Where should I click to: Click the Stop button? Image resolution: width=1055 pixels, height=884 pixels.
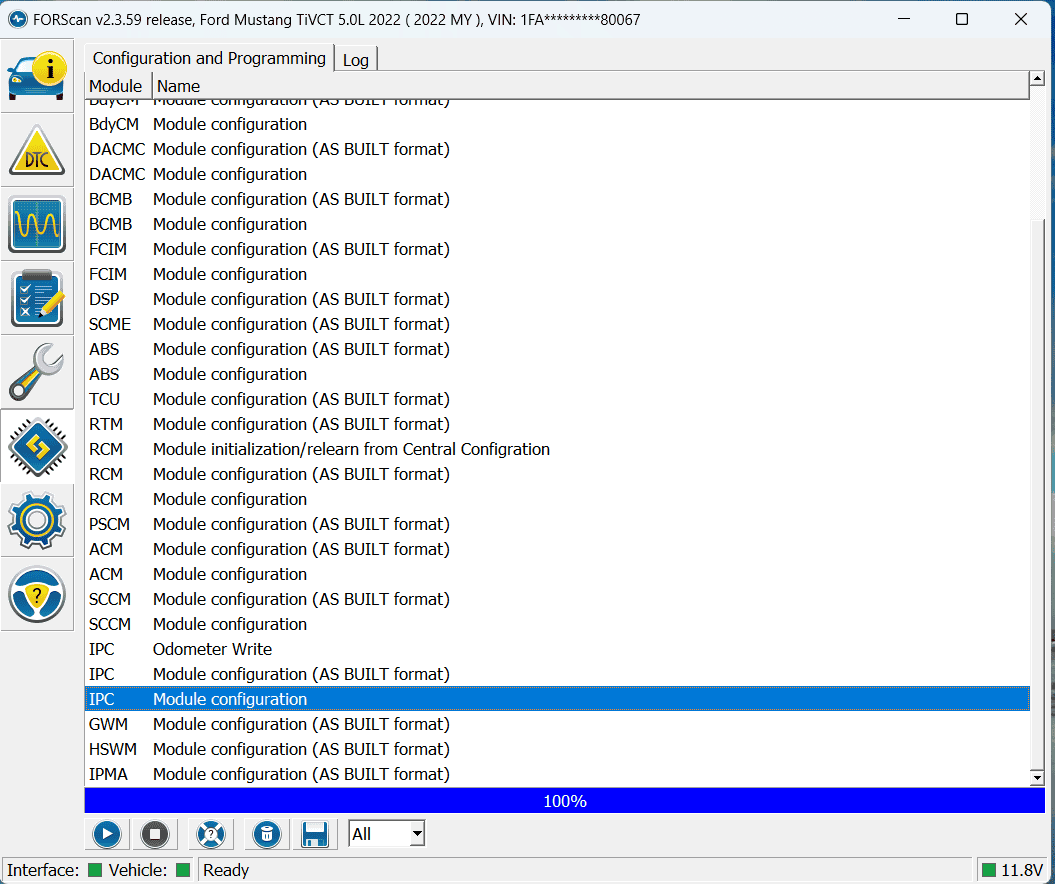click(154, 834)
